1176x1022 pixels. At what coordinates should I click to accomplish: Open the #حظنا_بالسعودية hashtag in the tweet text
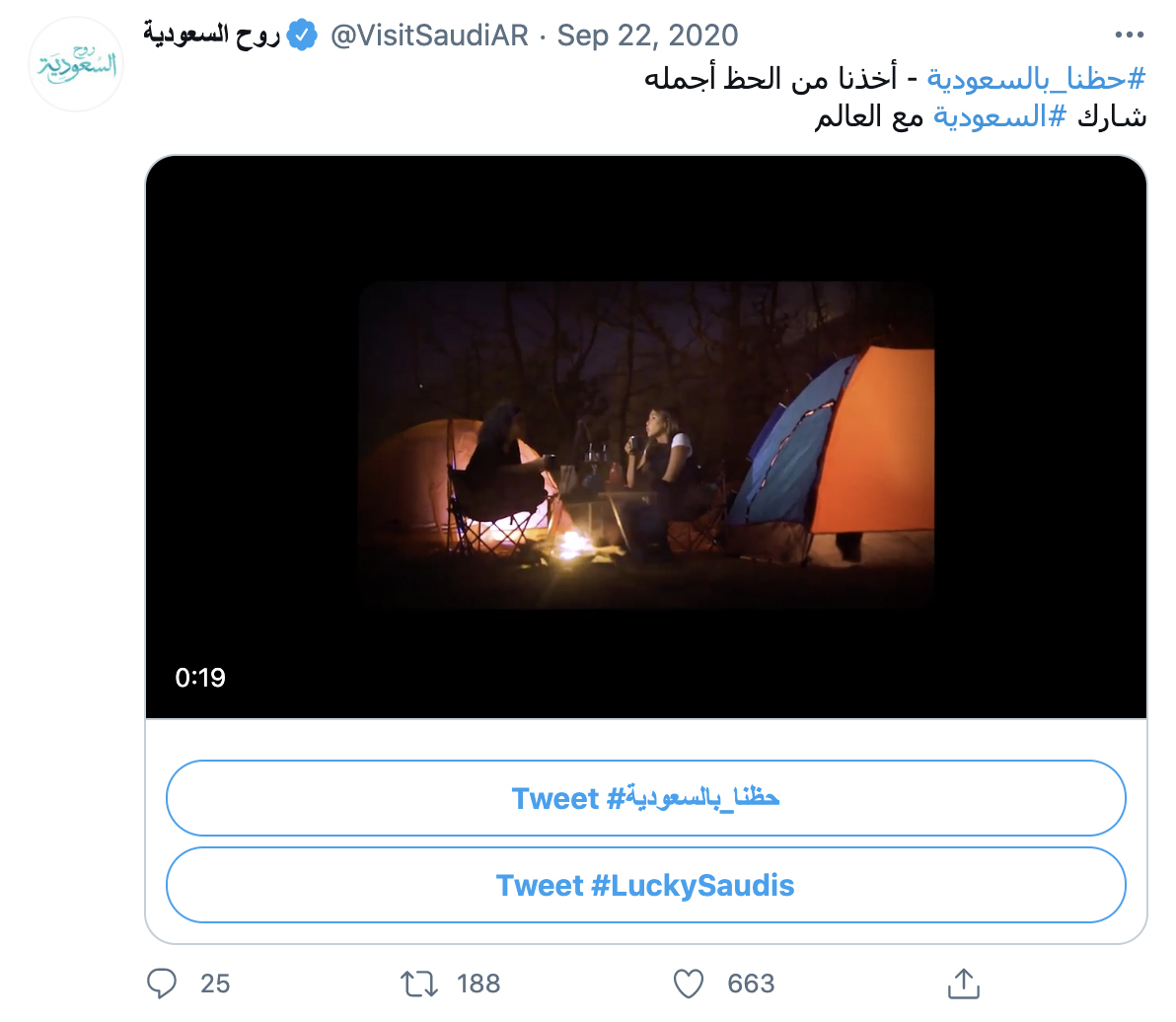(x=1036, y=78)
